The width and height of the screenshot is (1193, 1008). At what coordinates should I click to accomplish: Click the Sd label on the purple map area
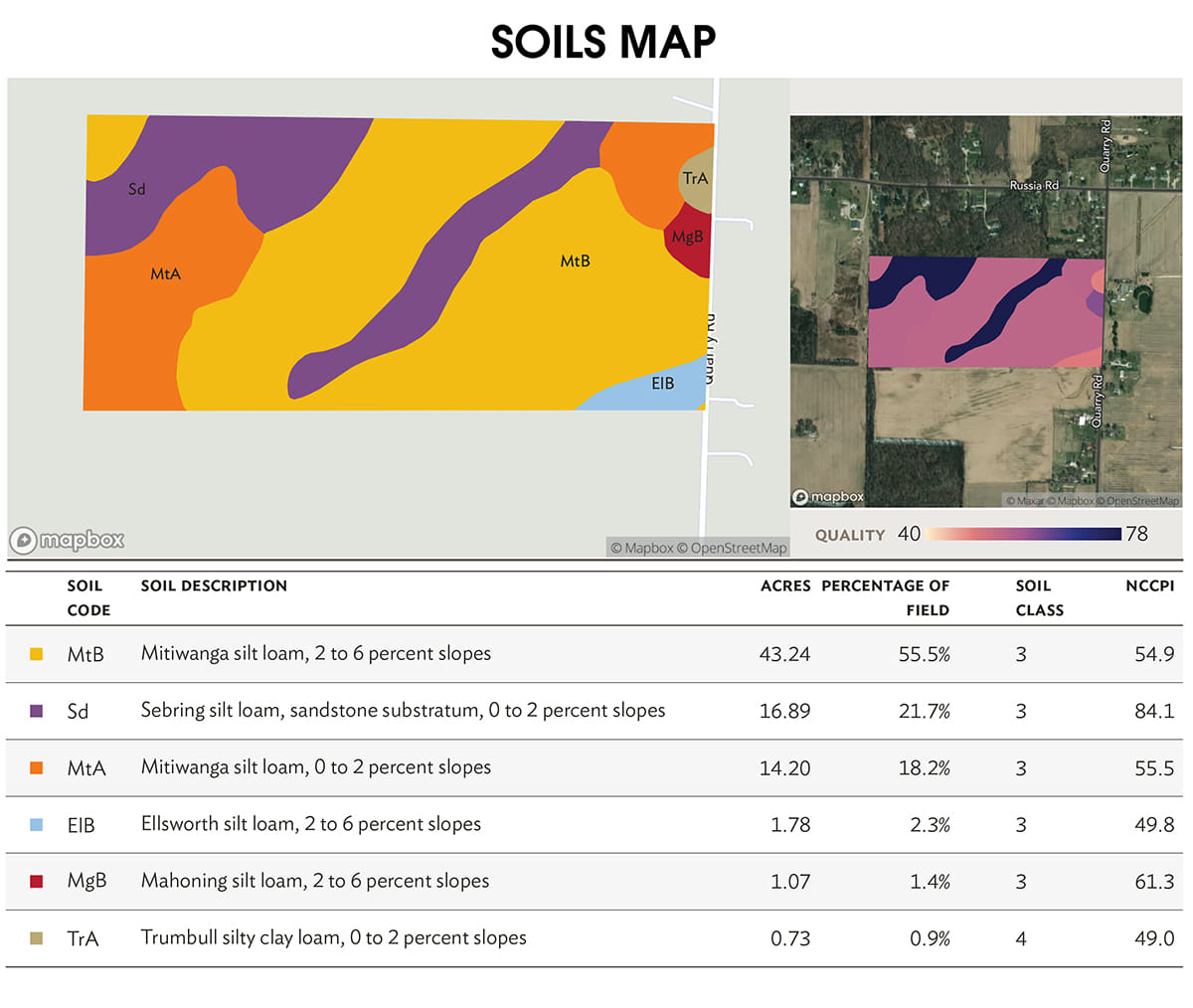click(x=137, y=189)
